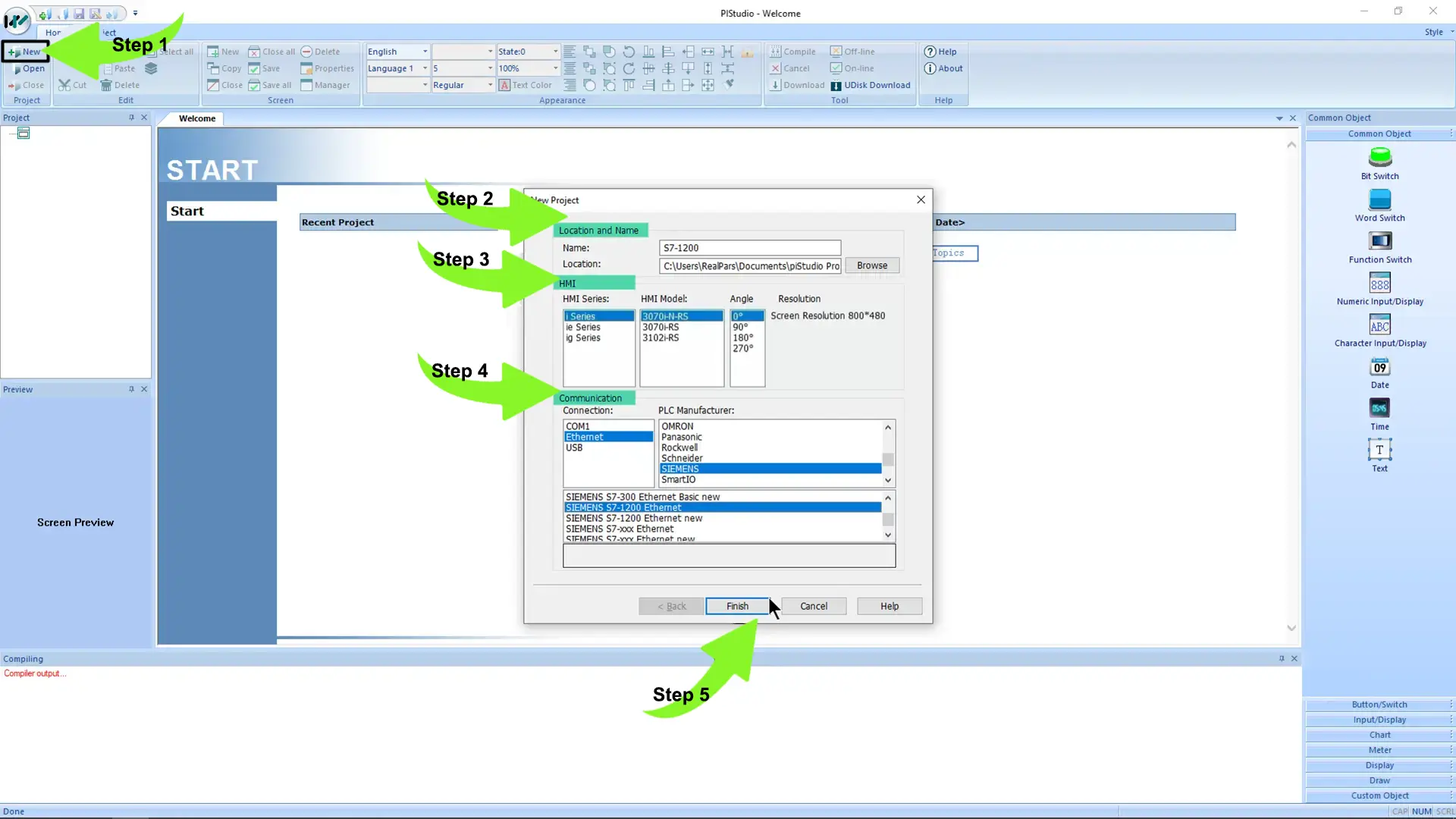The height and width of the screenshot is (819, 1456).
Task: Close the Project panel
Action: coord(144,118)
